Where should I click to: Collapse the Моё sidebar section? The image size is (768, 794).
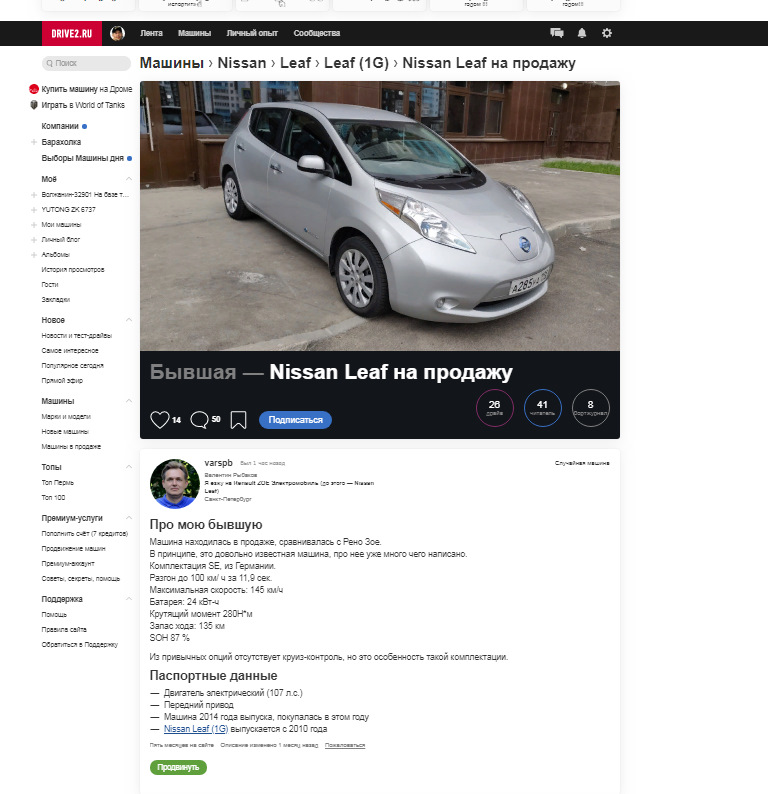pyautogui.click(x=129, y=179)
